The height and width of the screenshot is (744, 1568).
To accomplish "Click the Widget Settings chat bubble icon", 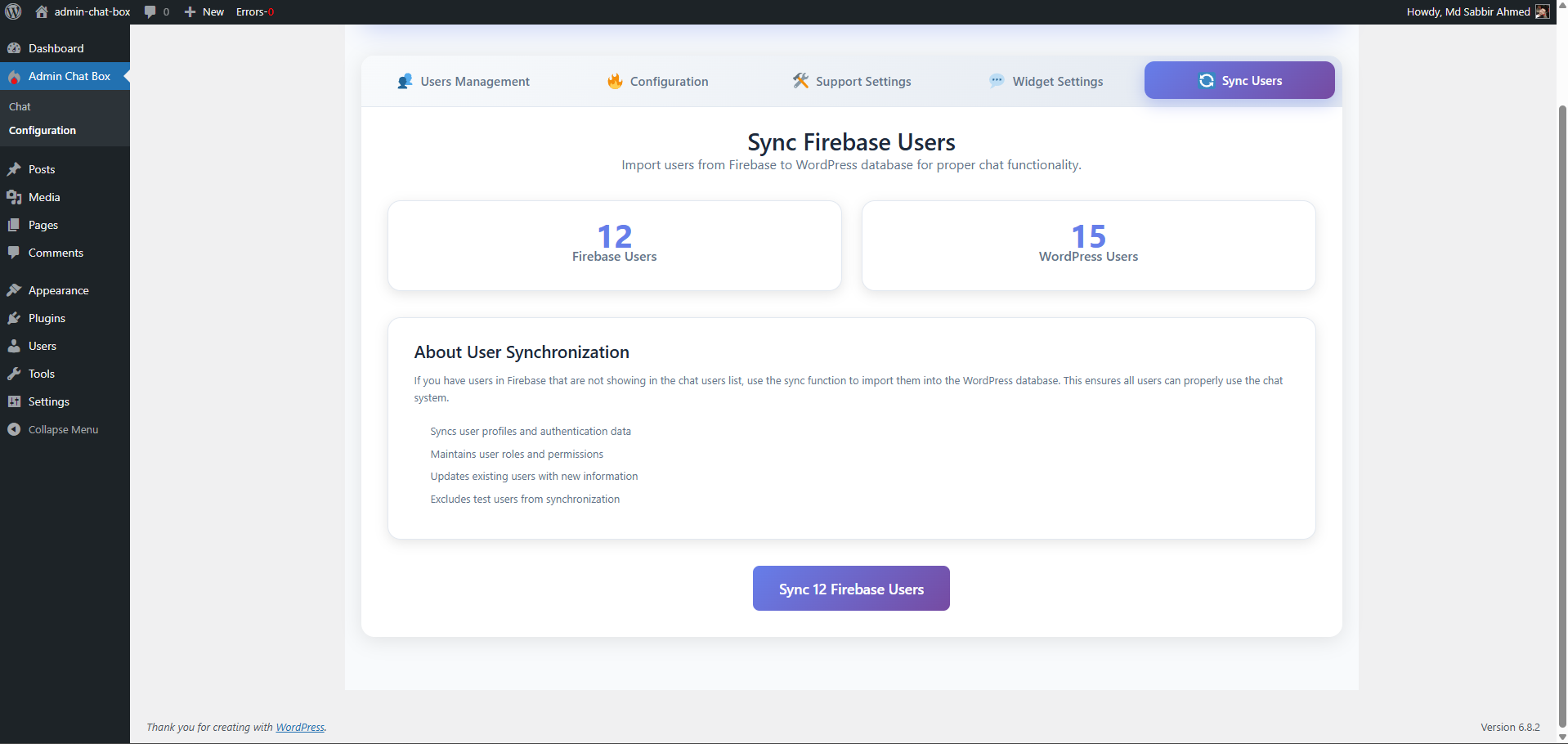I will point(997,81).
